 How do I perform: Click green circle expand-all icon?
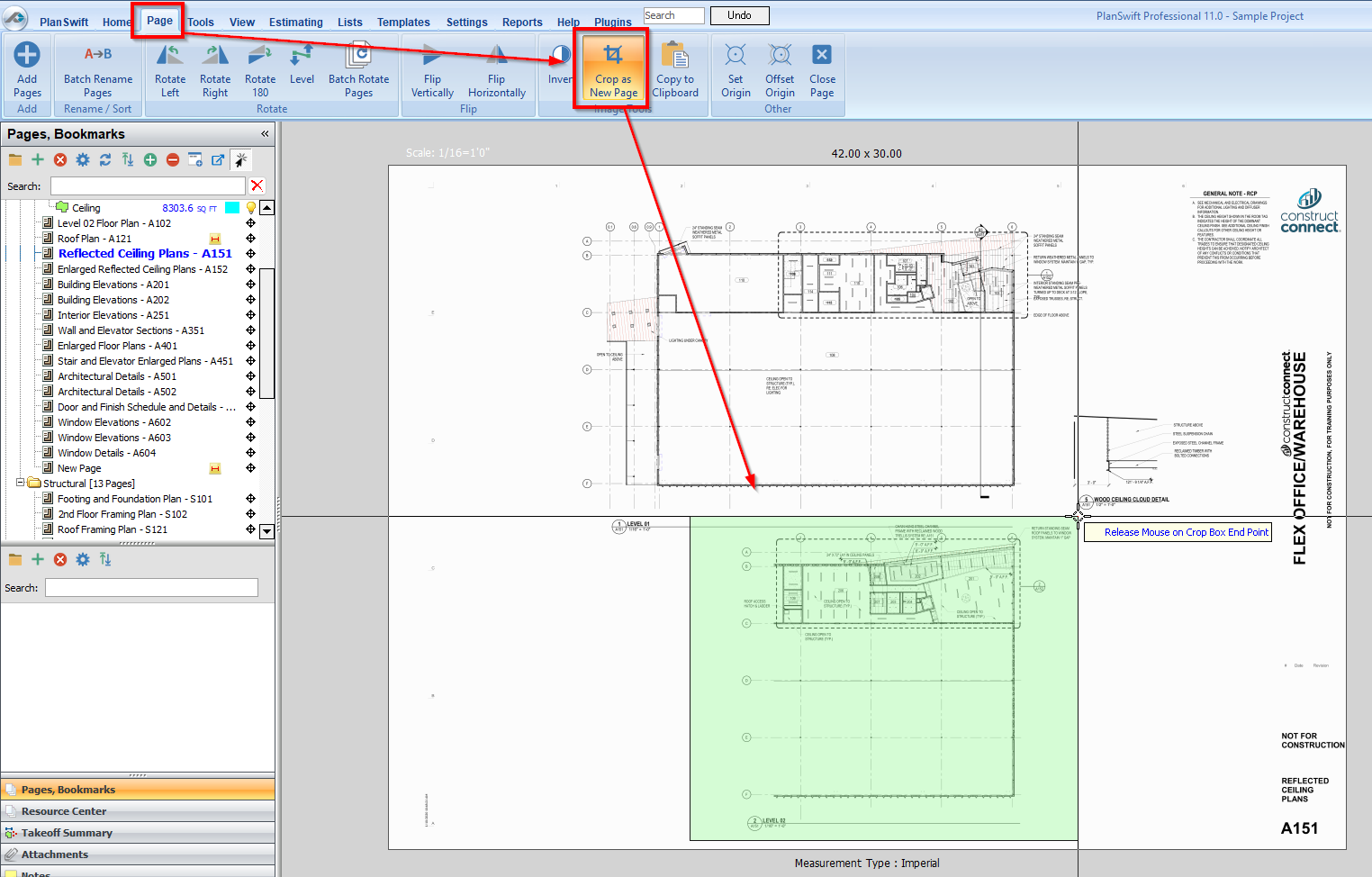pyautogui.click(x=150, y=159)
